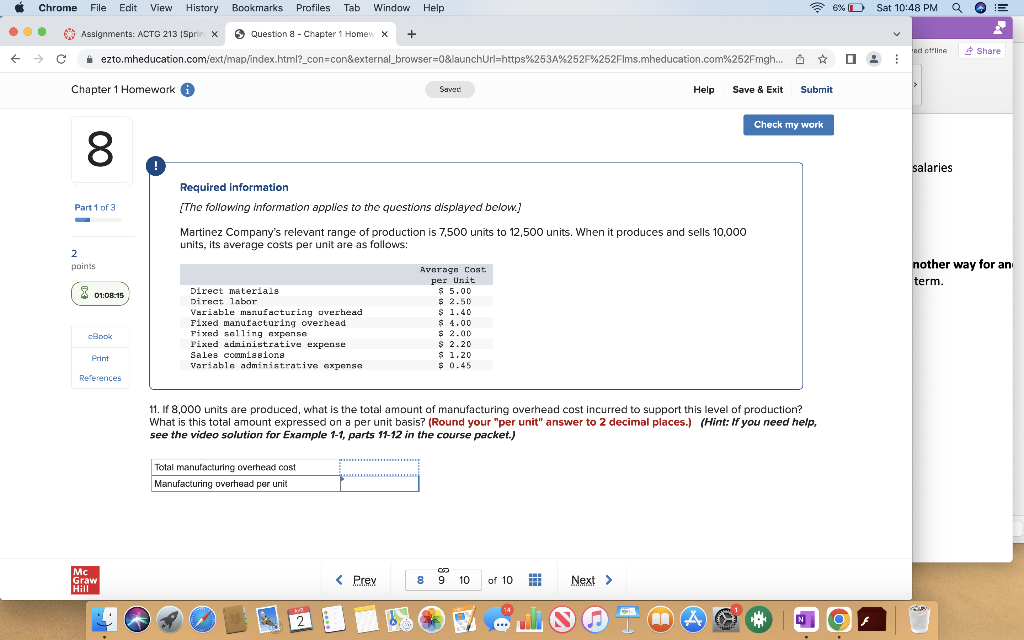
Task: Jump to question 10 in pager
Action: coord(464,580)
